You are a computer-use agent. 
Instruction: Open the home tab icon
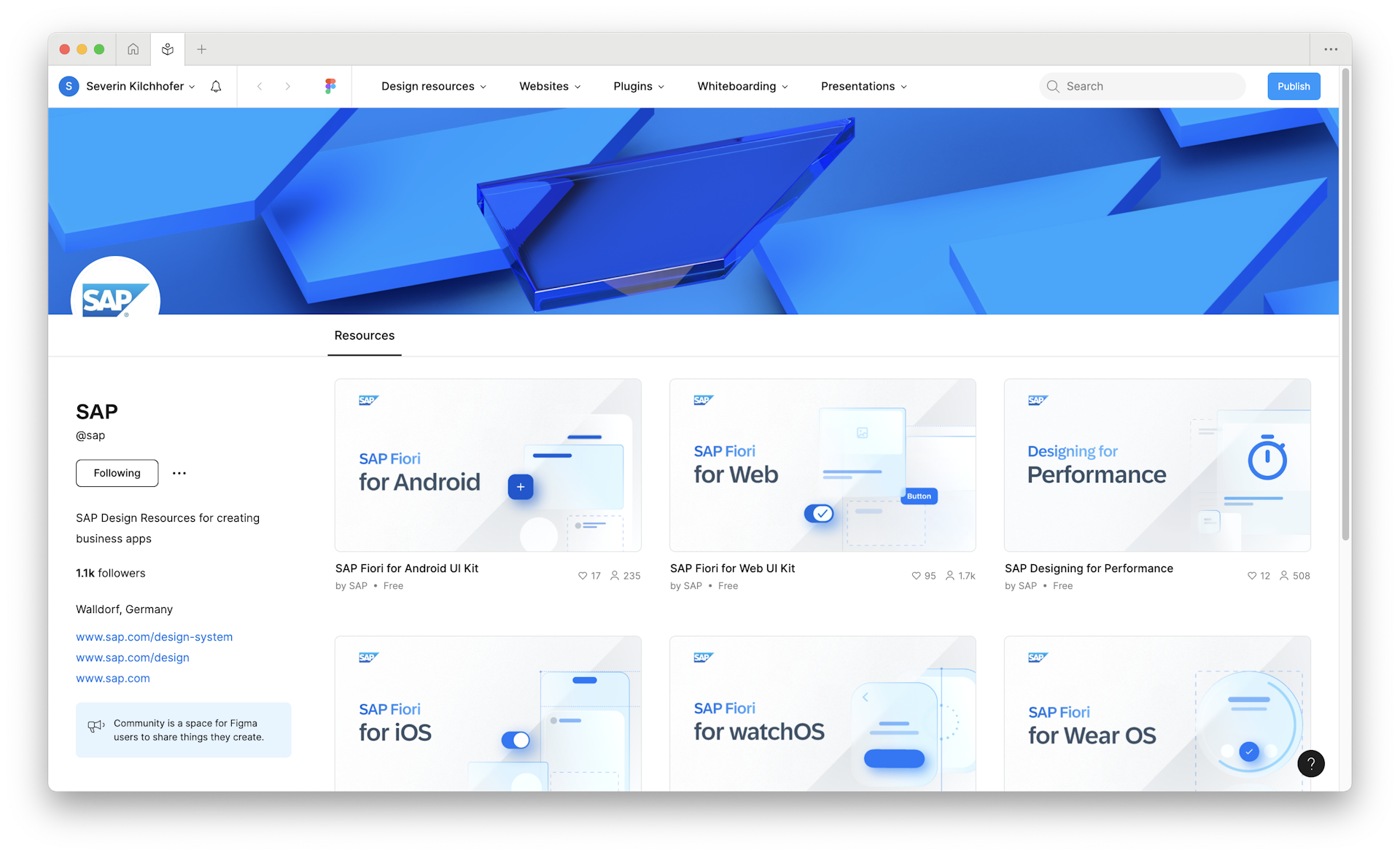(133, 50)
